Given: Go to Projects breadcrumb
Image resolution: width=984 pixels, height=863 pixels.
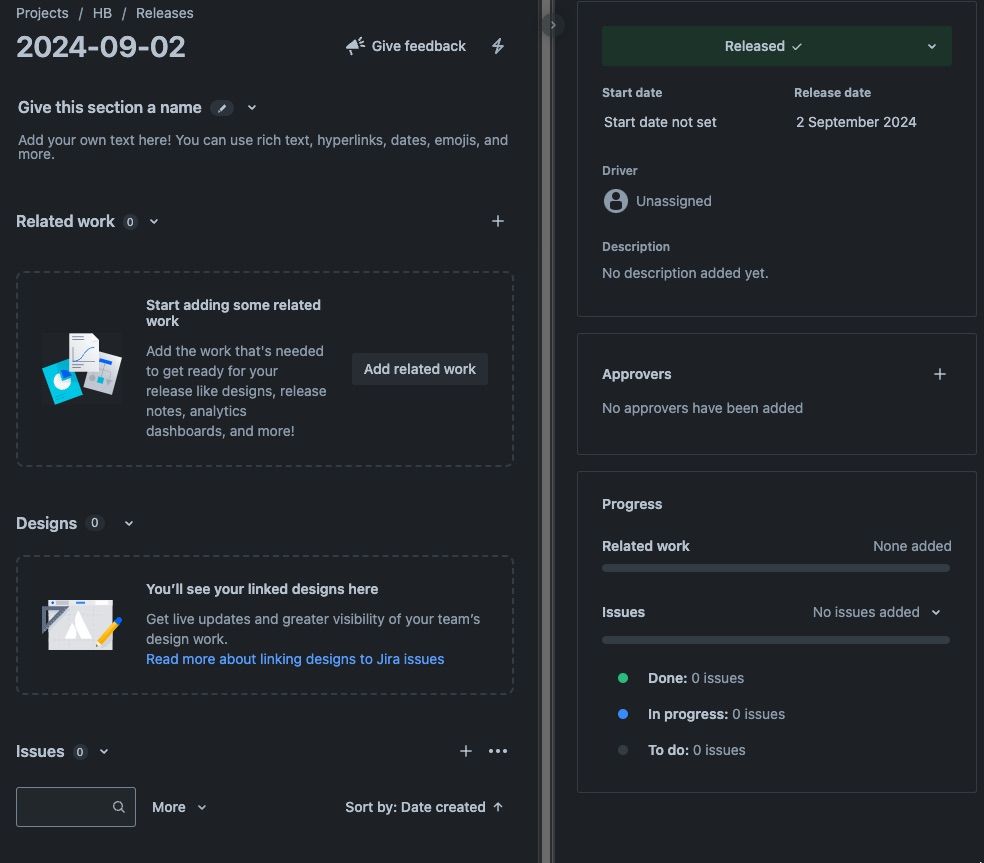Looking at the screenshot, I should coord(42,13).
